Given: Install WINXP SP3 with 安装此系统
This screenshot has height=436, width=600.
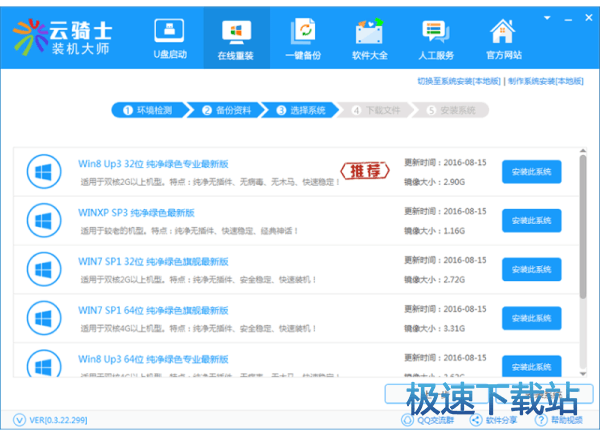Looking at the screenshot, I should pos(532,220).
